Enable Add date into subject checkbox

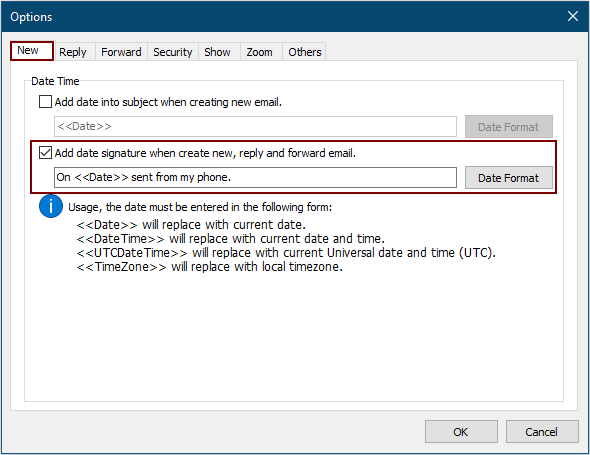coord(45,102)
